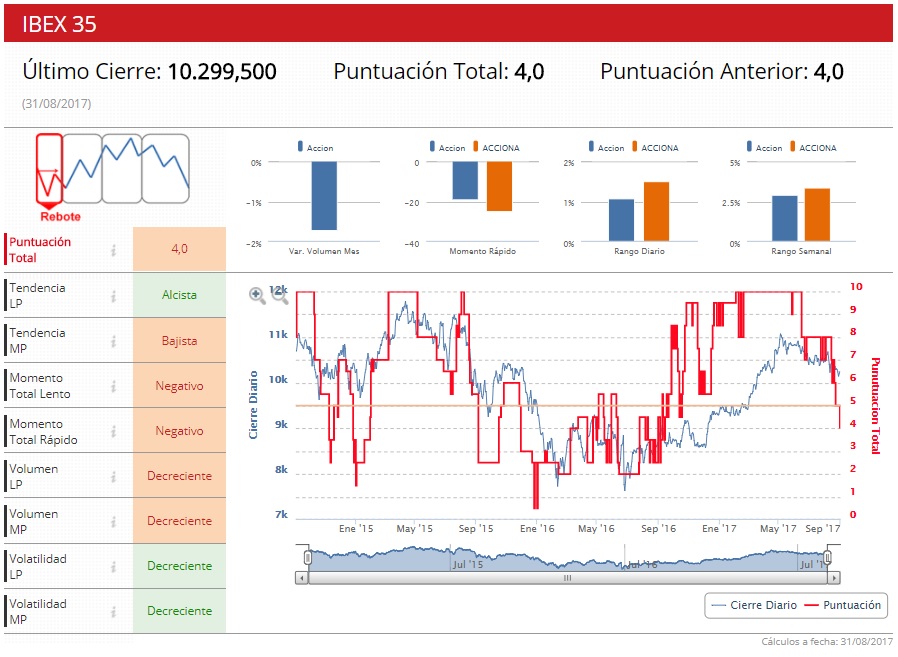The height and width of the screenshot is (657, 898).
Task: Open info icon for Momento Total Lento
Action: (113, 386)
